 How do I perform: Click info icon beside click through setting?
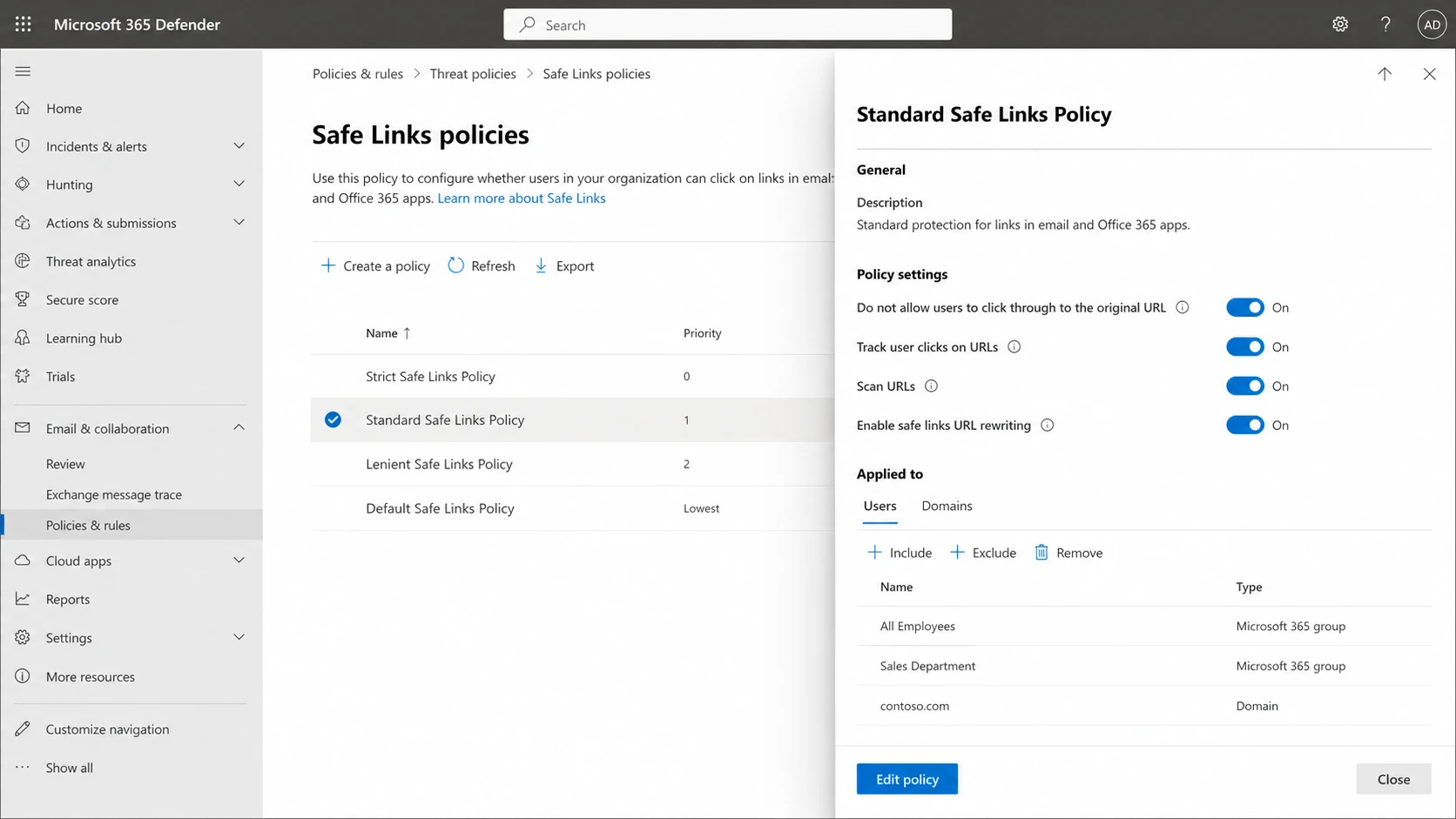[1182, 307]
